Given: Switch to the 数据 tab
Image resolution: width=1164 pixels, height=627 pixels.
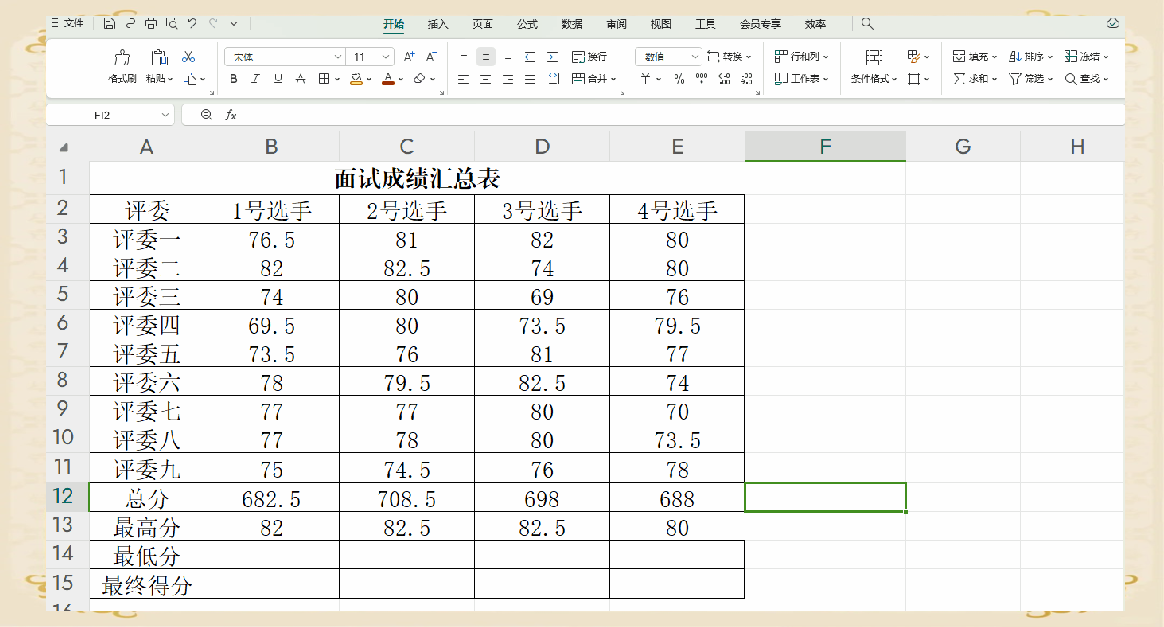Looking at the screenshot, I should [x=572, y=24].
